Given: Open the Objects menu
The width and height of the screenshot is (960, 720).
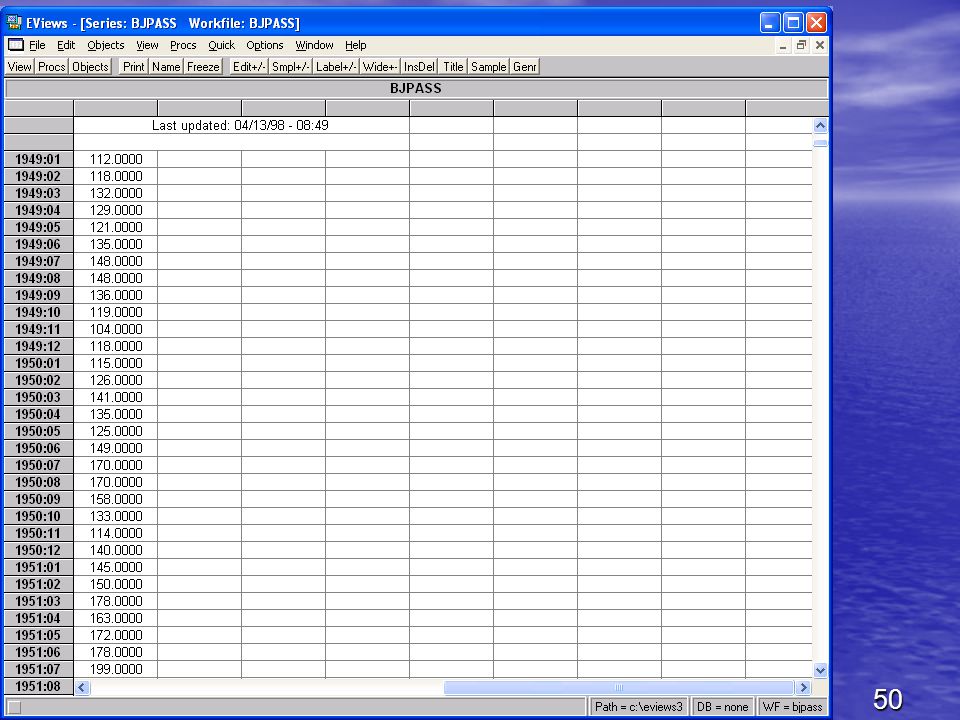Looking at the screenshot, I should 105,45.
